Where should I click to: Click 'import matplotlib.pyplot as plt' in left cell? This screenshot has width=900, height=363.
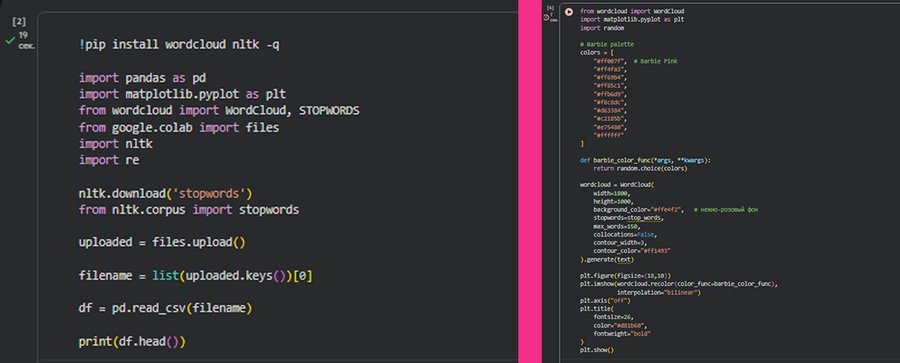click(x=183, y=94)
